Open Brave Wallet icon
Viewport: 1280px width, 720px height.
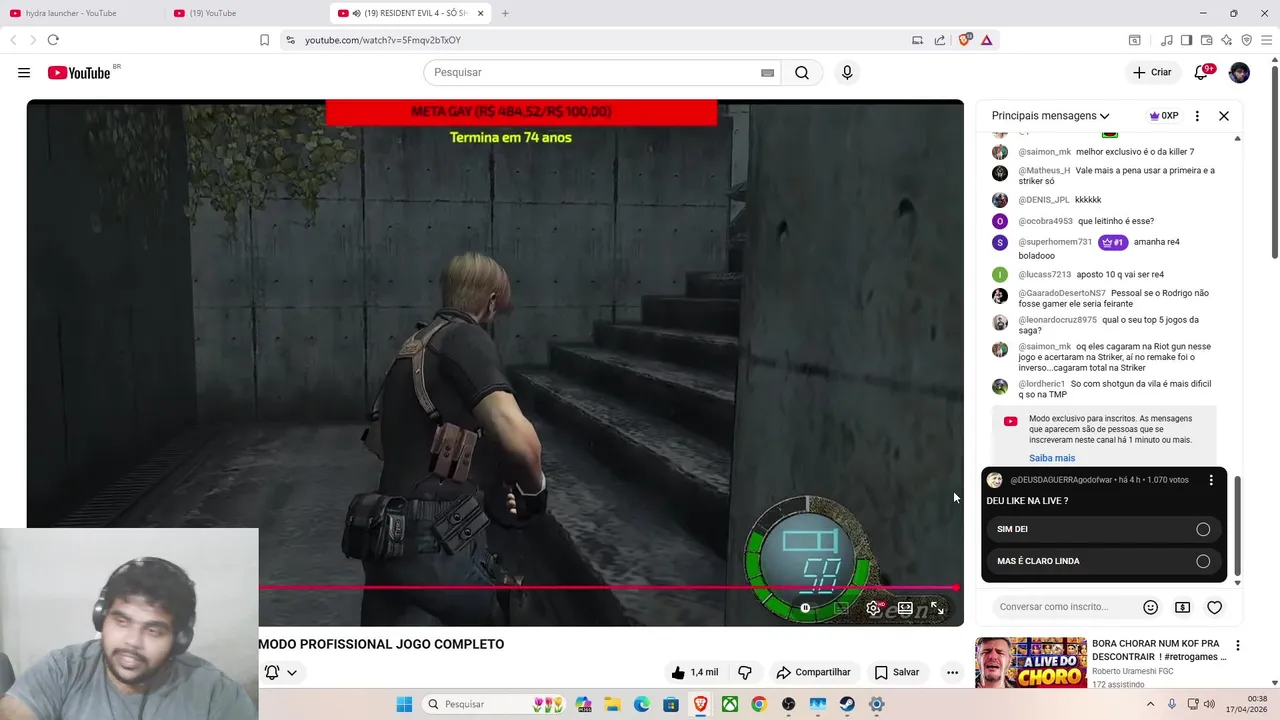coord(1206,40)
